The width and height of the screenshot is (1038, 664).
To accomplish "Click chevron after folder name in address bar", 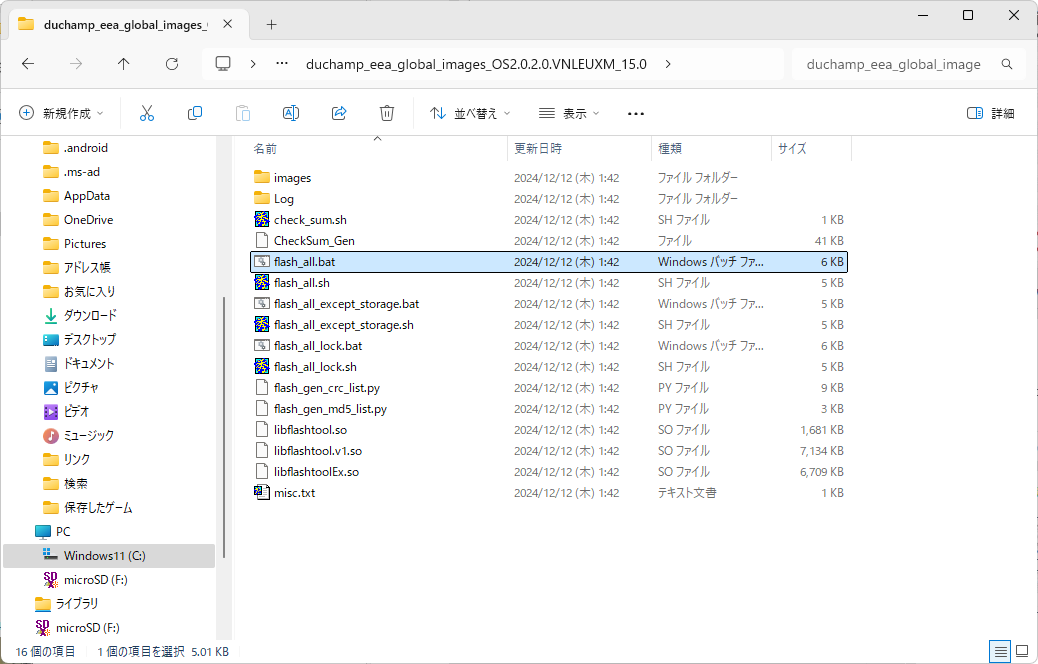I will 668,64.
